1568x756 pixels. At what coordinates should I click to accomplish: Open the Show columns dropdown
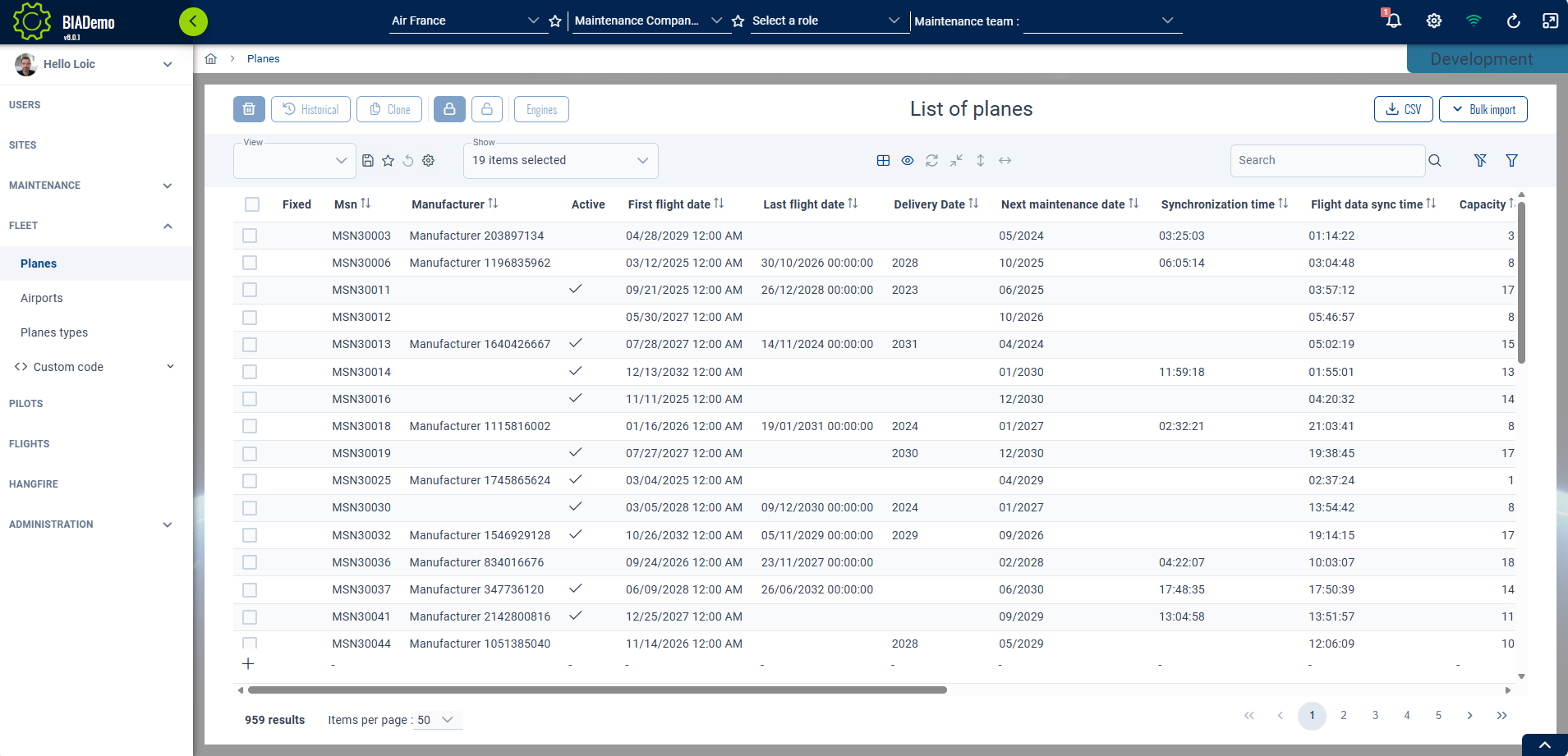(560, 161)
